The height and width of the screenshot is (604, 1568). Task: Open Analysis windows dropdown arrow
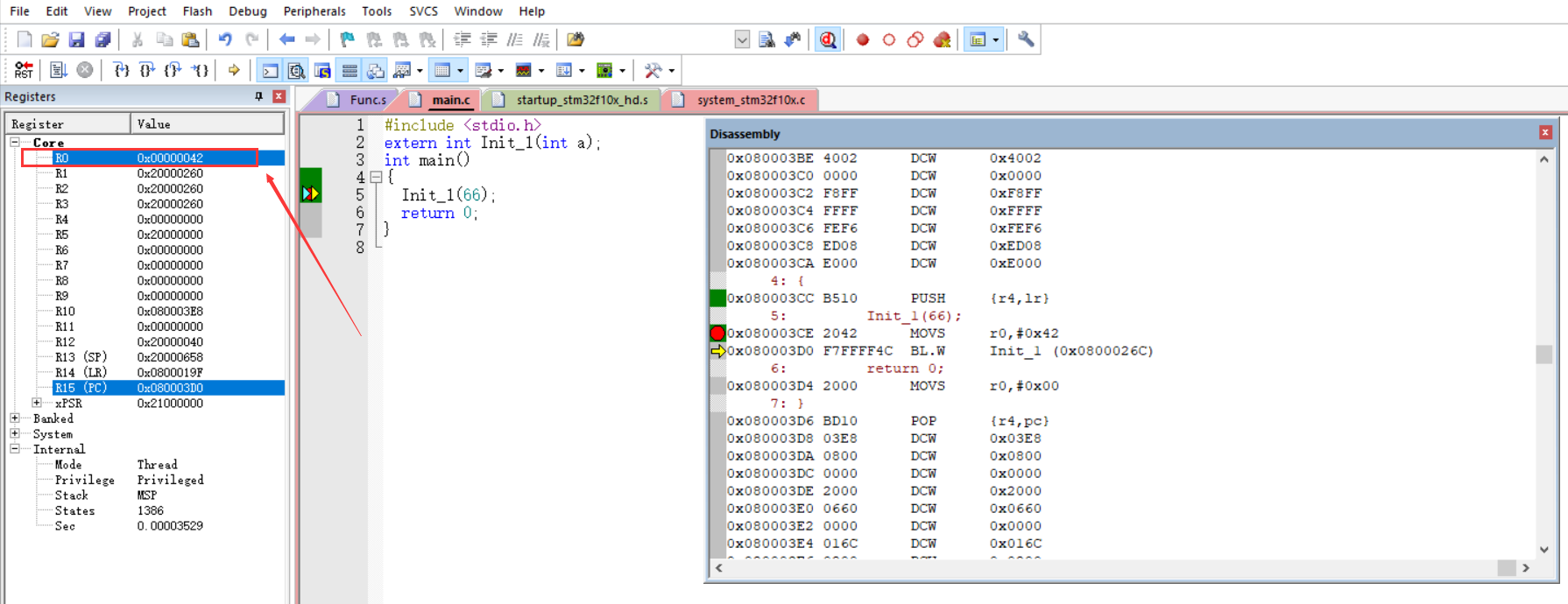click(541, 71)
